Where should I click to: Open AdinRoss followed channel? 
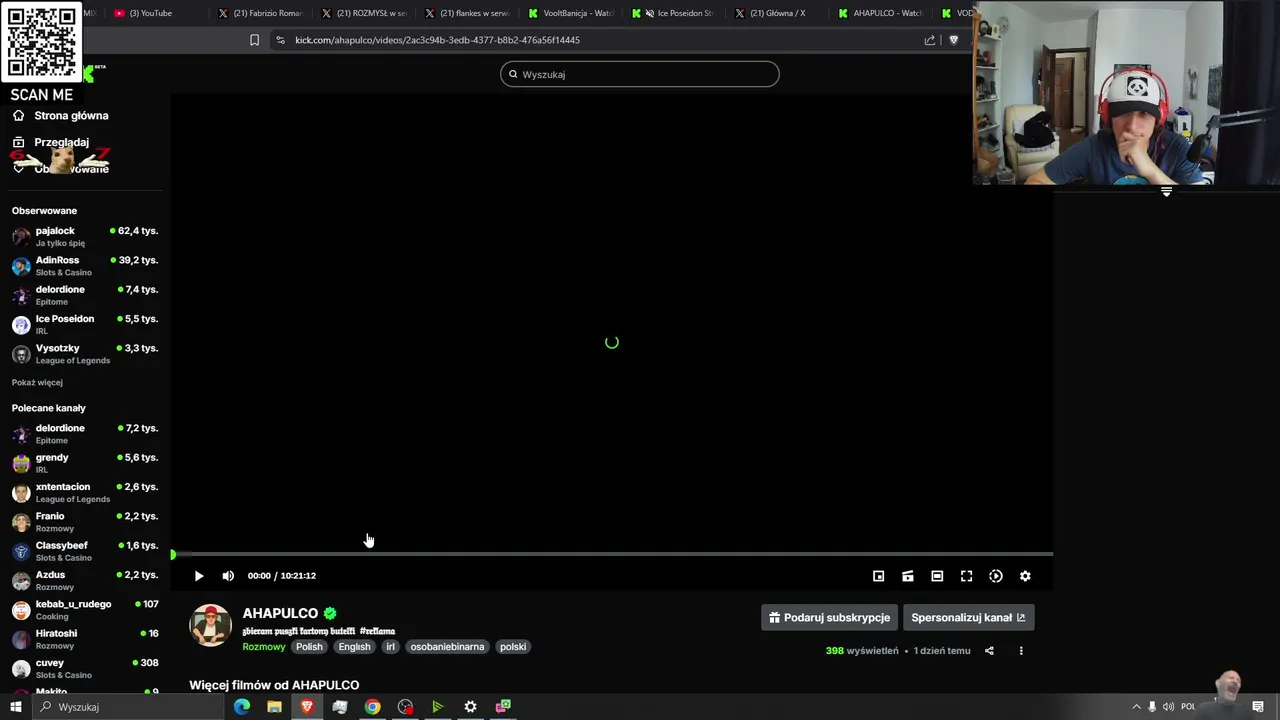point(85,266)
